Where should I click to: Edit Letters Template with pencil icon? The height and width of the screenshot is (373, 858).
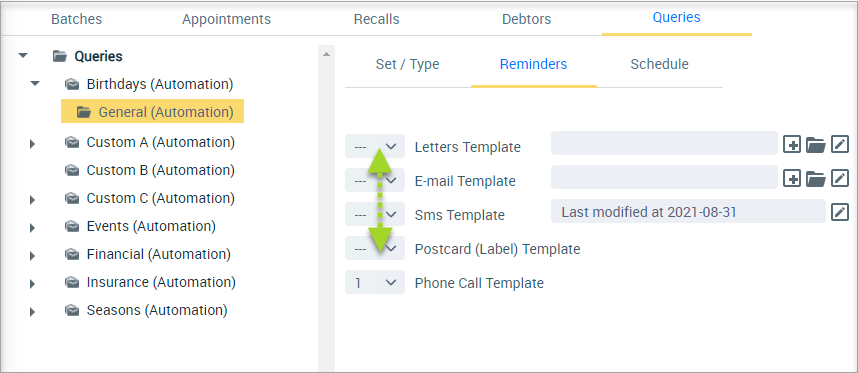[840, 145]
